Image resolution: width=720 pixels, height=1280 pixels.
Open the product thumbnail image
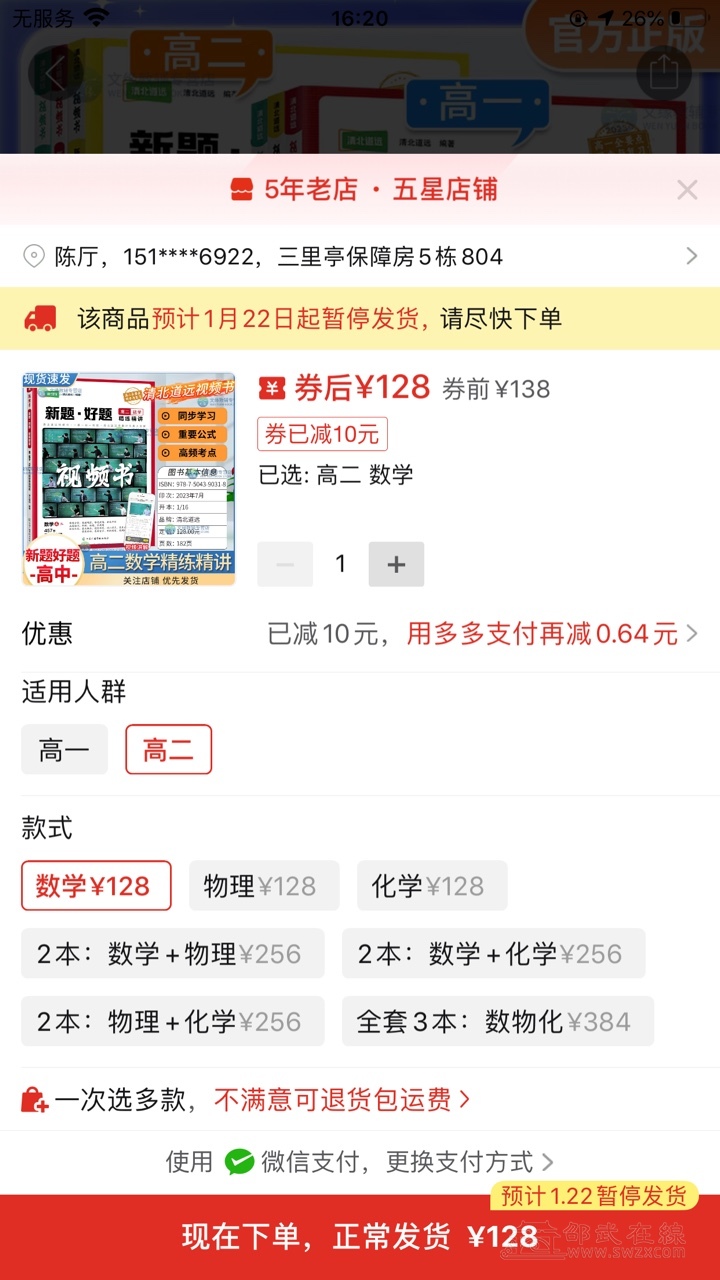[x=129, y=479]
